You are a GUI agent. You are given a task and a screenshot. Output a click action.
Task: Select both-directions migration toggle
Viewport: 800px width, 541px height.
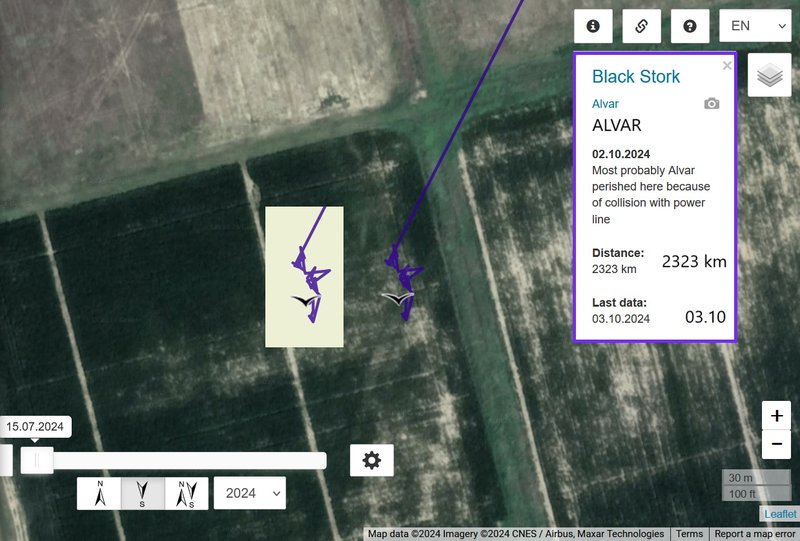[186, 494]
